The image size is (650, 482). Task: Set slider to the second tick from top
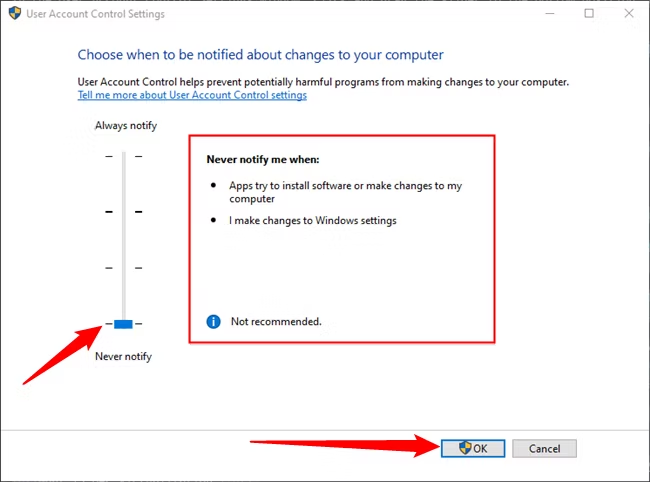123,212
